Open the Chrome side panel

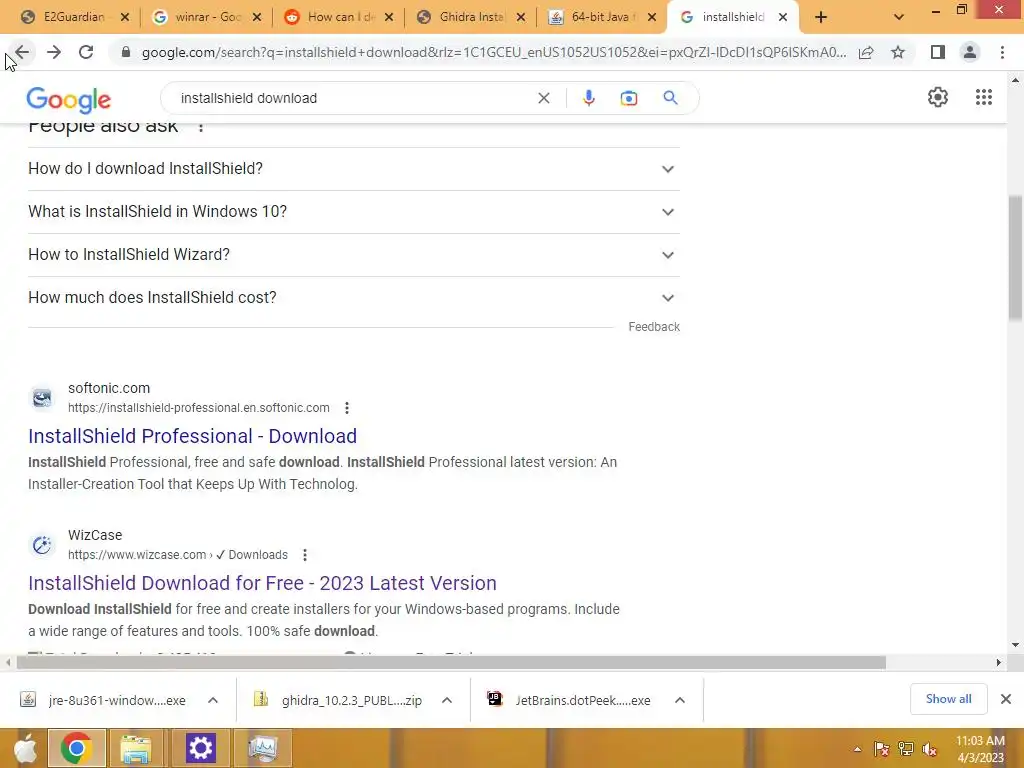tap(938, 52)
